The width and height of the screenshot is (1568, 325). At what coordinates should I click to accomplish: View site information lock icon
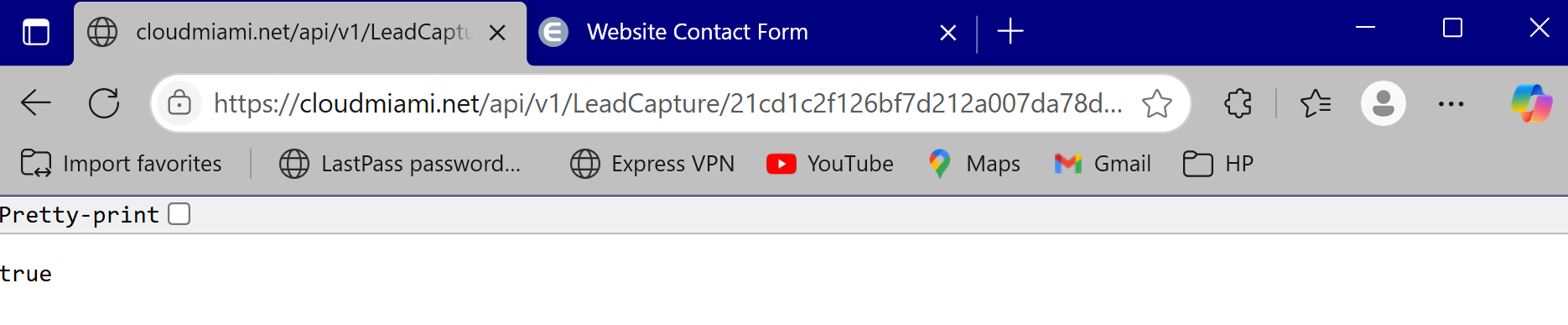[179, 103]
